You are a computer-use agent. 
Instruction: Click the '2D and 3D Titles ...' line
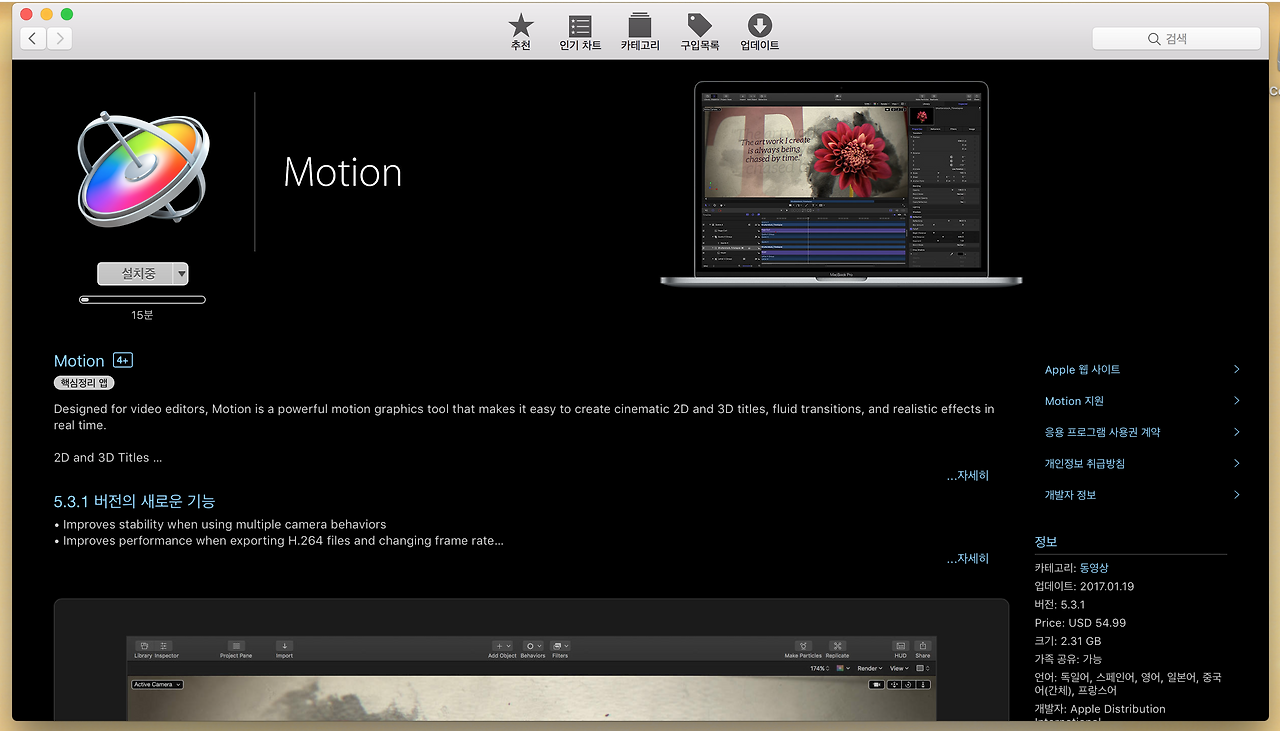pos(108,458)
